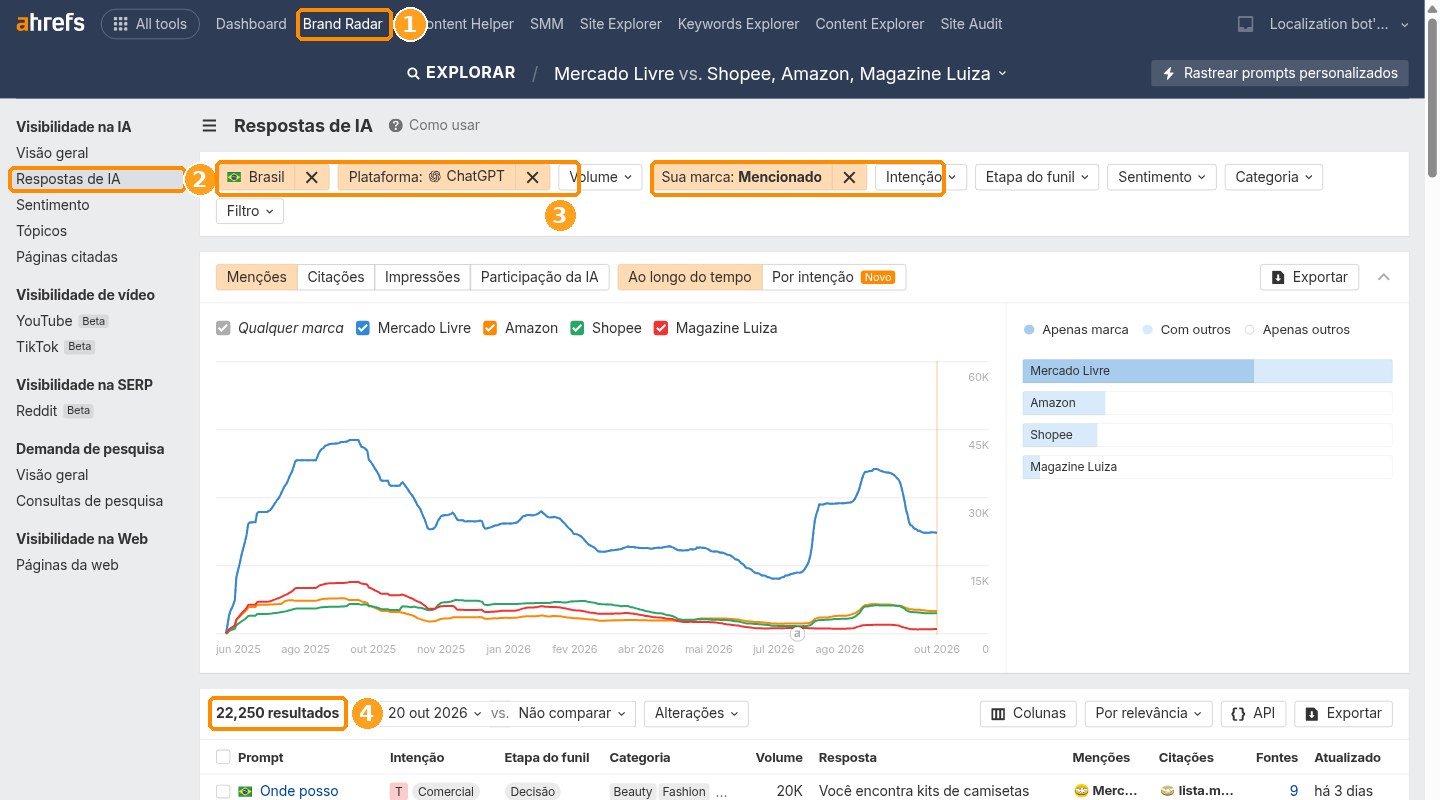Select the Por intenção view
Screen dimensions: 1440x800
(833, 277)
